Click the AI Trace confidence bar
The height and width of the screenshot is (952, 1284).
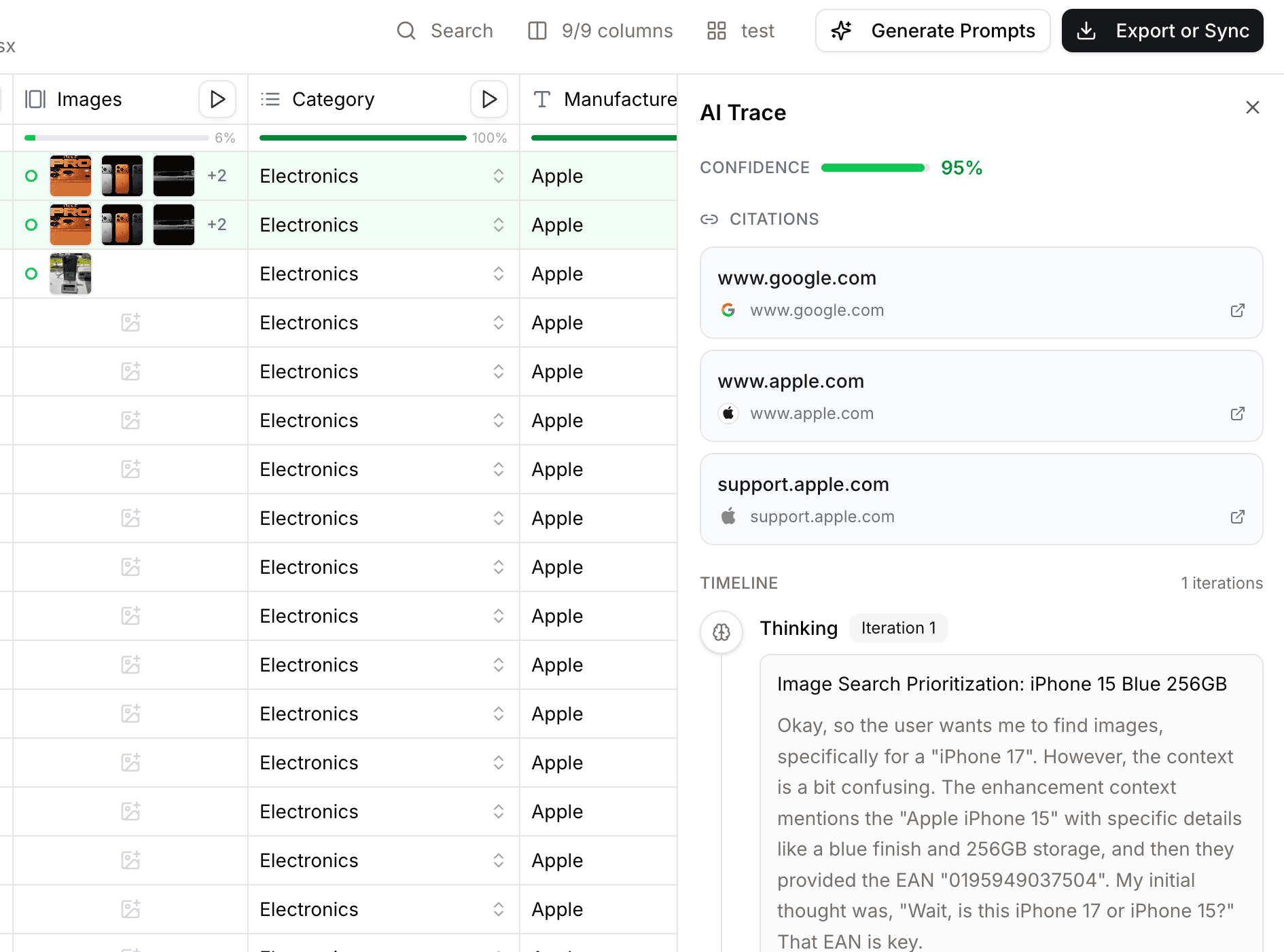coord(875,168)
